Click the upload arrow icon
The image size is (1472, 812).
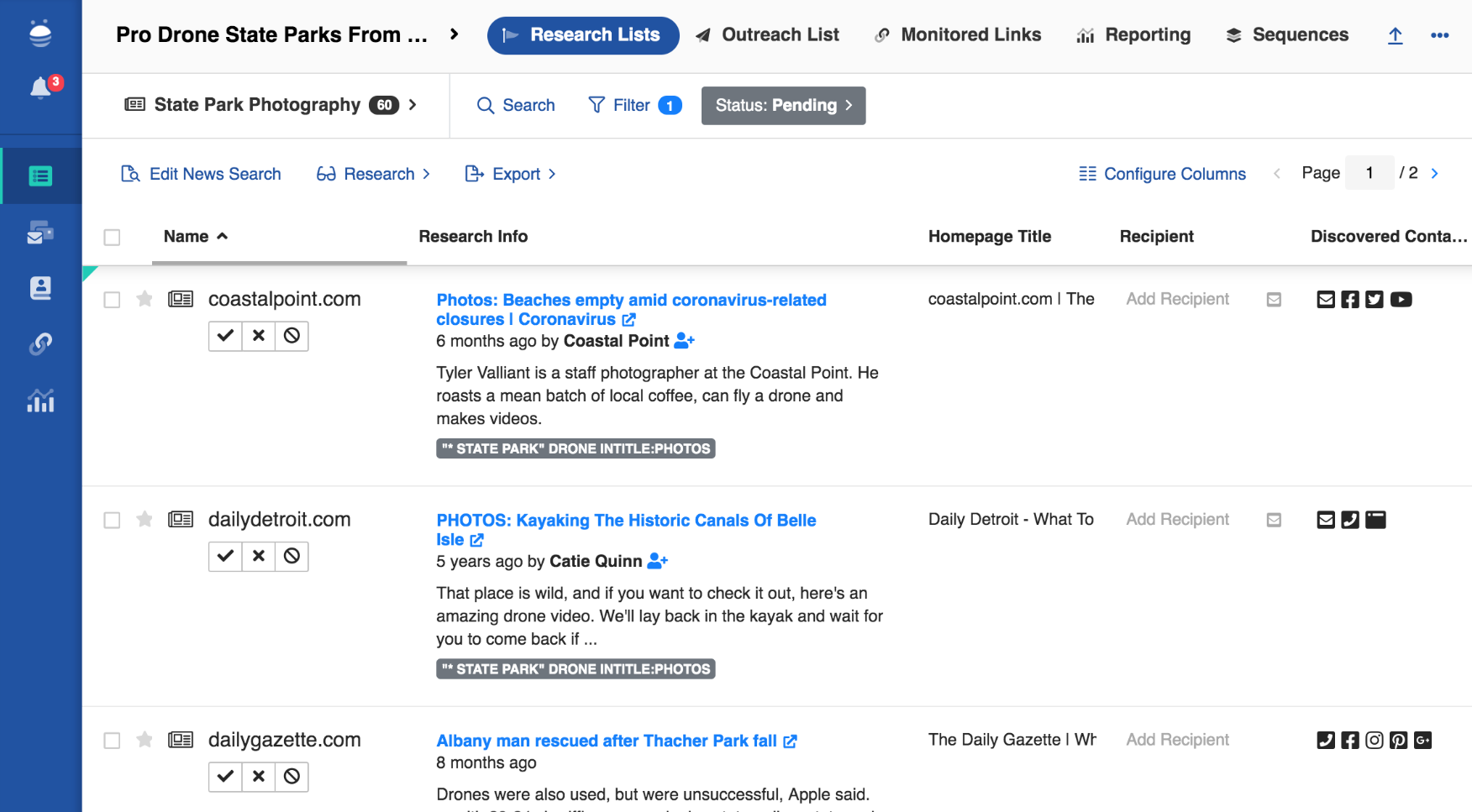1395,35
